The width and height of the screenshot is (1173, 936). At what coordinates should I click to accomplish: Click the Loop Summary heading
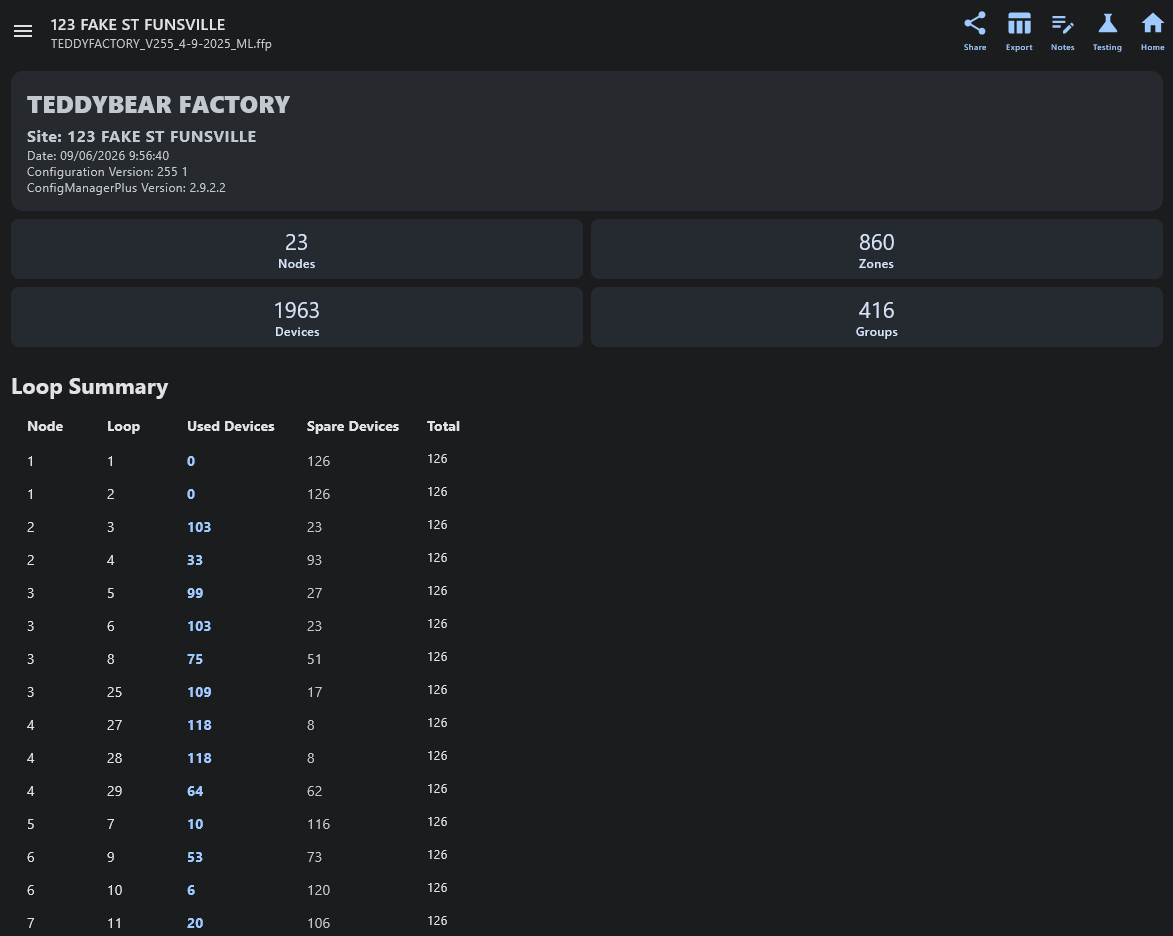90,387
